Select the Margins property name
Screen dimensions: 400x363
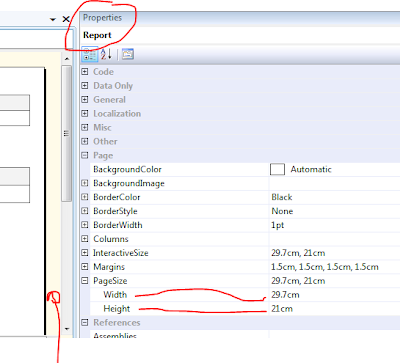coord(109,267)
